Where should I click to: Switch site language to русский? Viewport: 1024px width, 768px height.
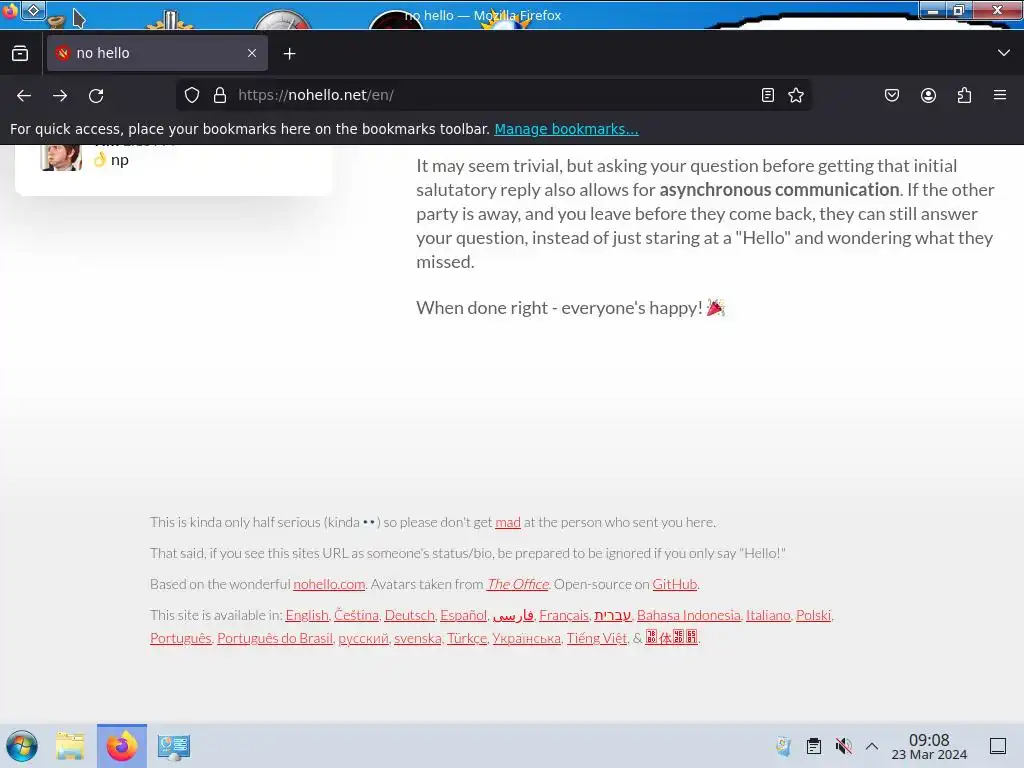[x=363, y=638]
